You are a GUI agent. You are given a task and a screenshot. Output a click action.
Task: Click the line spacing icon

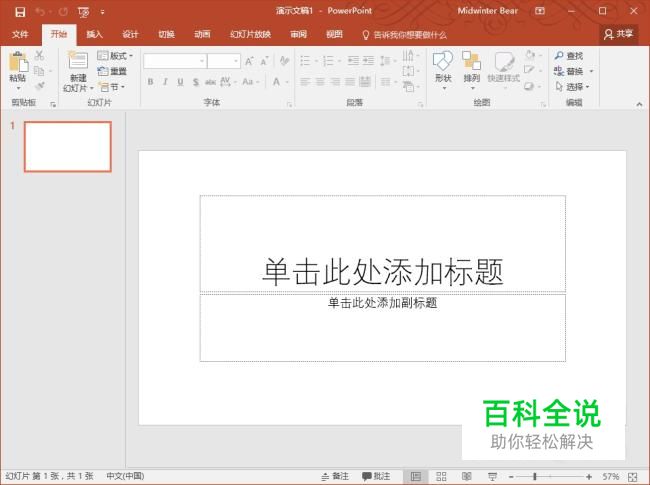[386, 61]
